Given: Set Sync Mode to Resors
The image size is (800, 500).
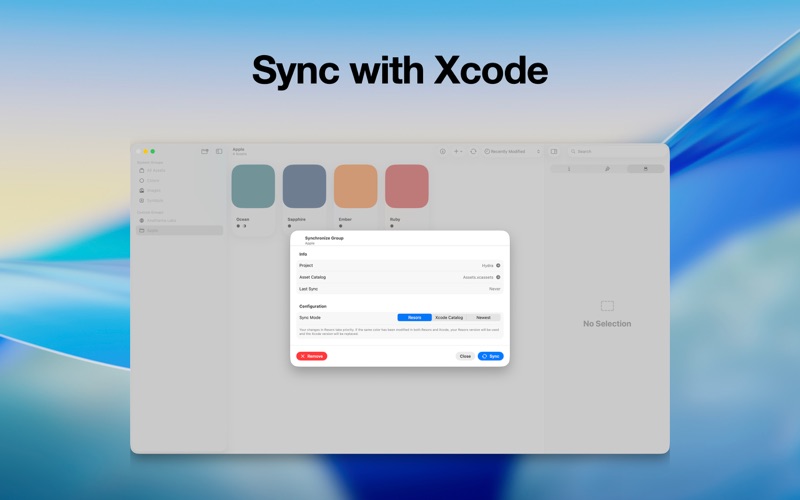Looking at the screenshot, I should coord(415,317).
